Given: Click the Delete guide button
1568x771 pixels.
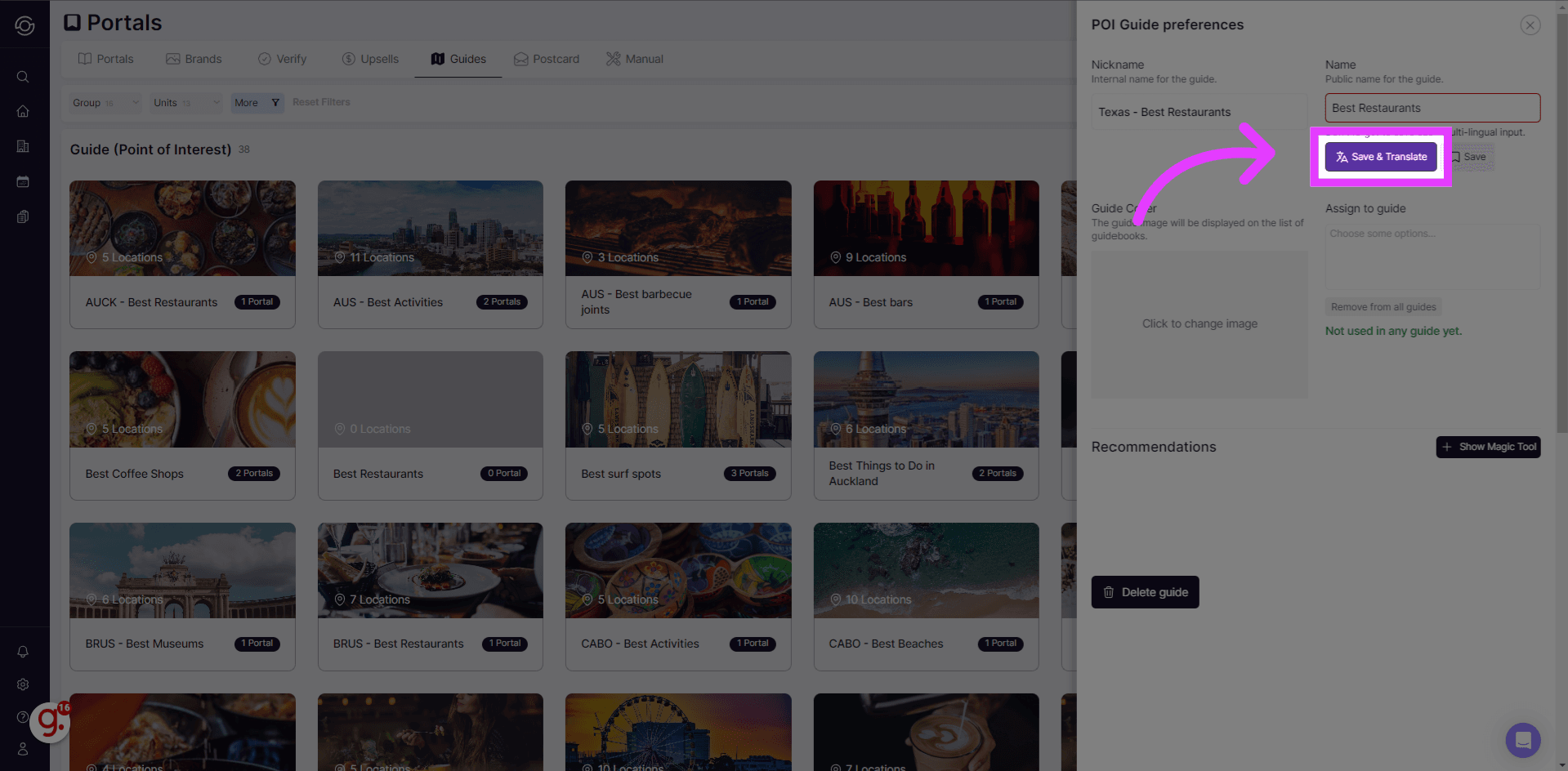Looking at the screenshot, I should click(x=1145, y=591).
